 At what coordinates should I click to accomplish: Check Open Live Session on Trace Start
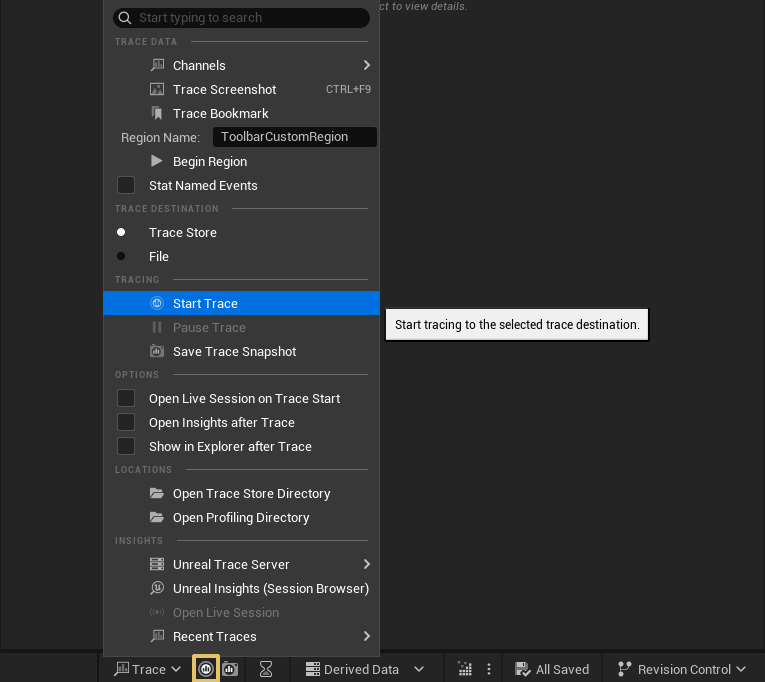[126, 398]
